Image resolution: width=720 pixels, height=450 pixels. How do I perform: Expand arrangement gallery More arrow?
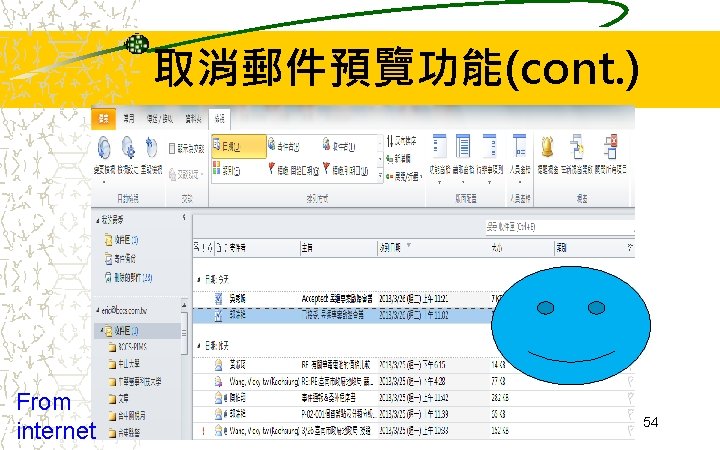pos(380,175)
